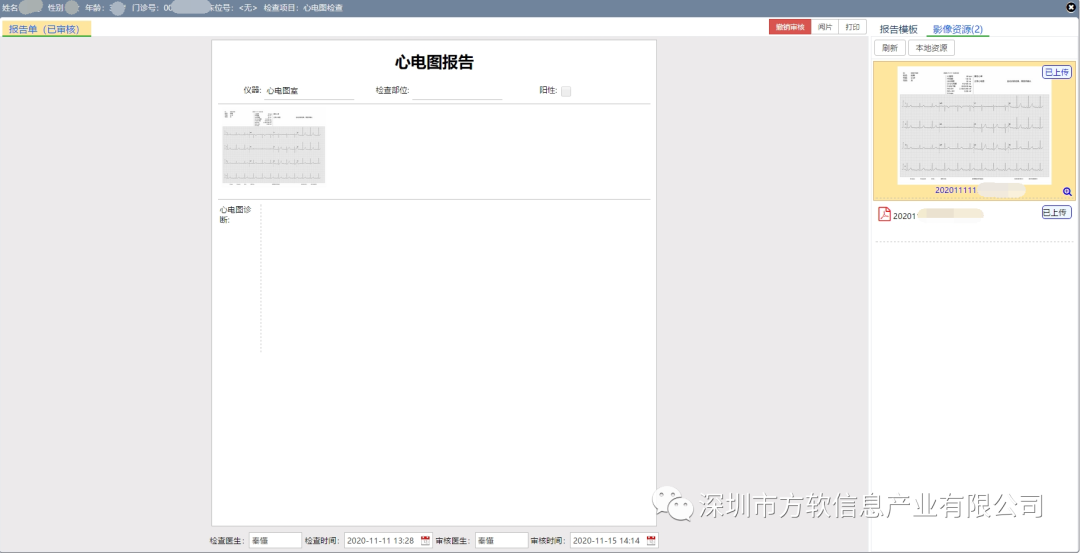
Task: Click 已上传 badge on the ECG image
Action: (x=1056, y=72)
